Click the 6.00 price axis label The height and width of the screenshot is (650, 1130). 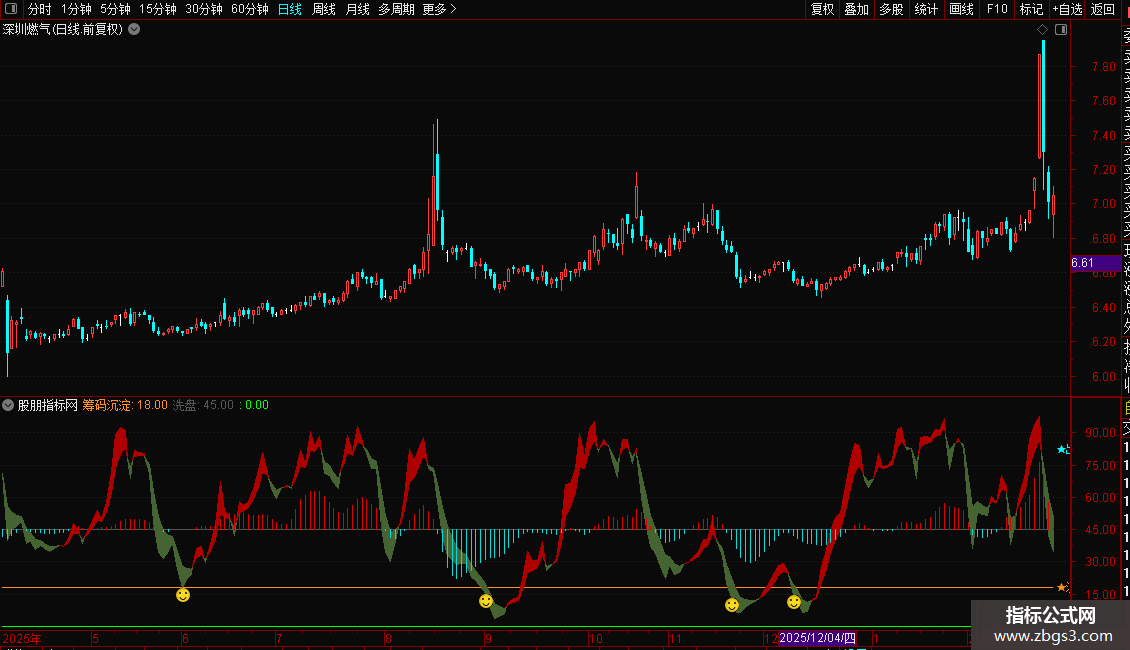coord(1103,376)
